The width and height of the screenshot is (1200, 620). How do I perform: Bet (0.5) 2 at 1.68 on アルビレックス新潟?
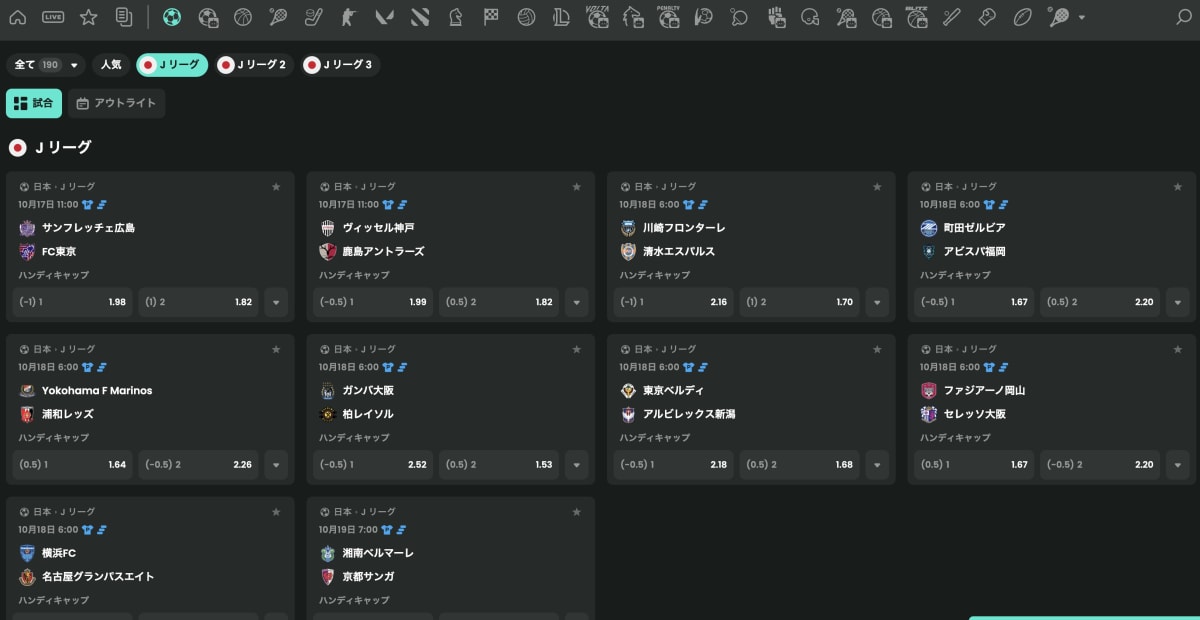point(800,464)
